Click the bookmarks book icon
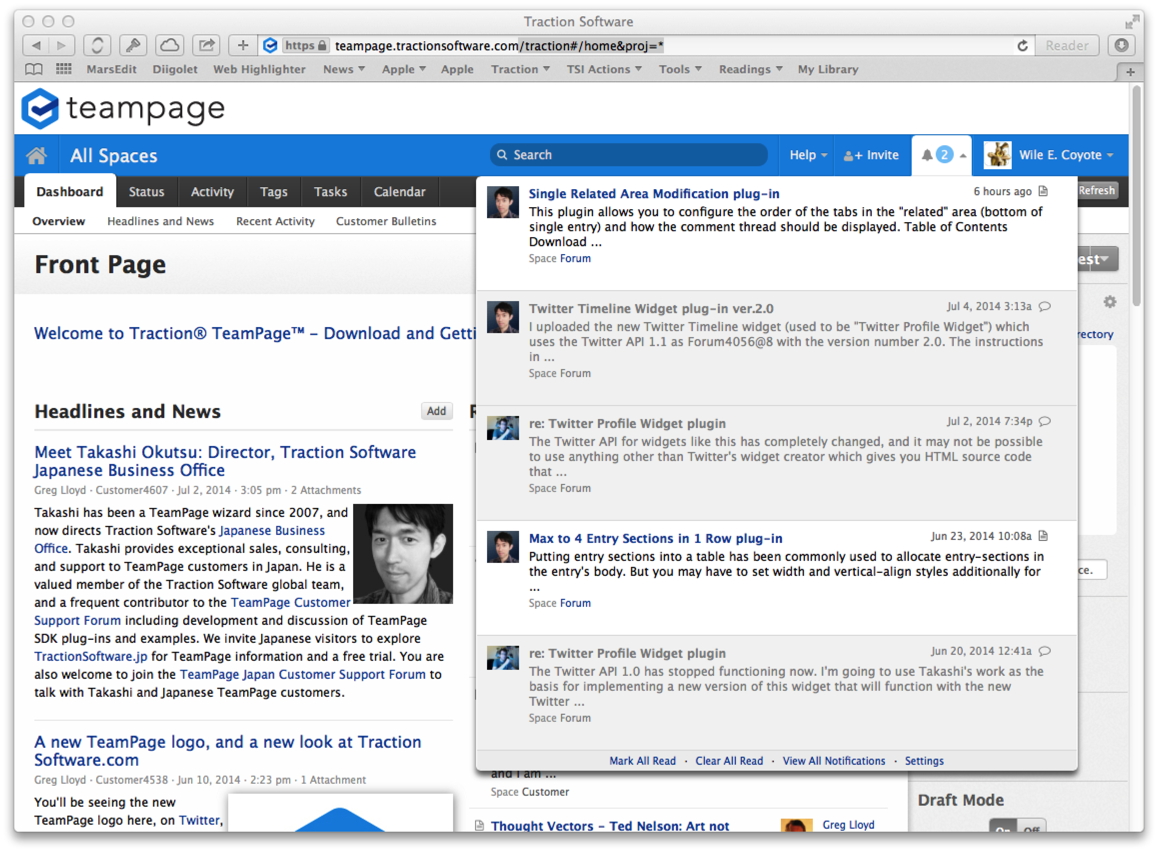The image size is (1158, 852). [34, 70]
